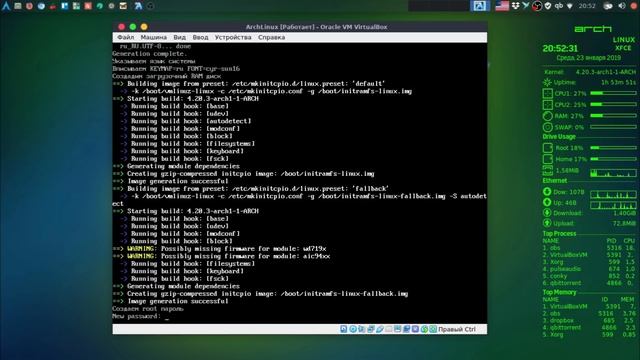Click the 'Generation complete.' terminal line

pos(149,53)
